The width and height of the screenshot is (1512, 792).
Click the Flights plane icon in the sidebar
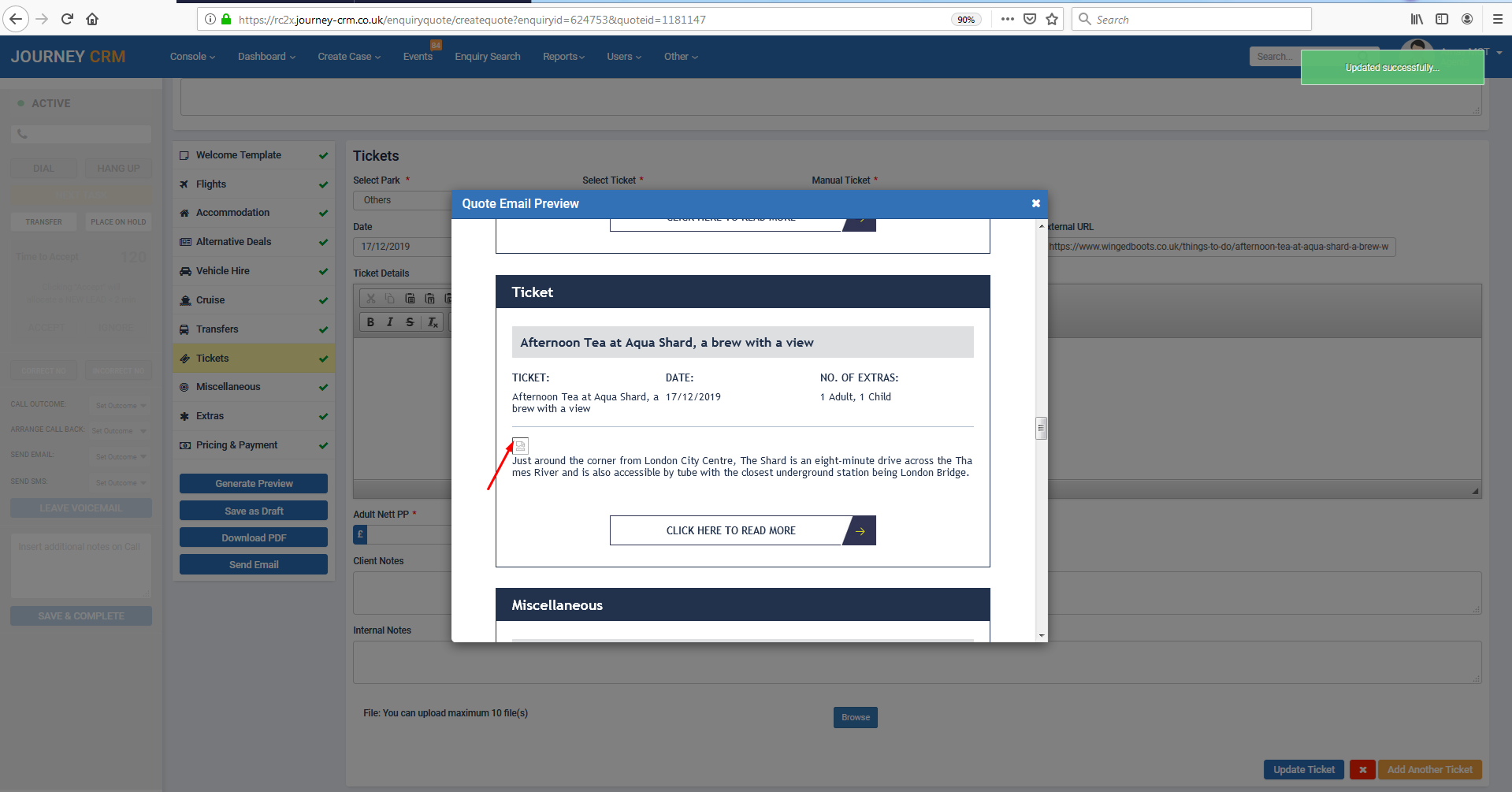point(184,184)
